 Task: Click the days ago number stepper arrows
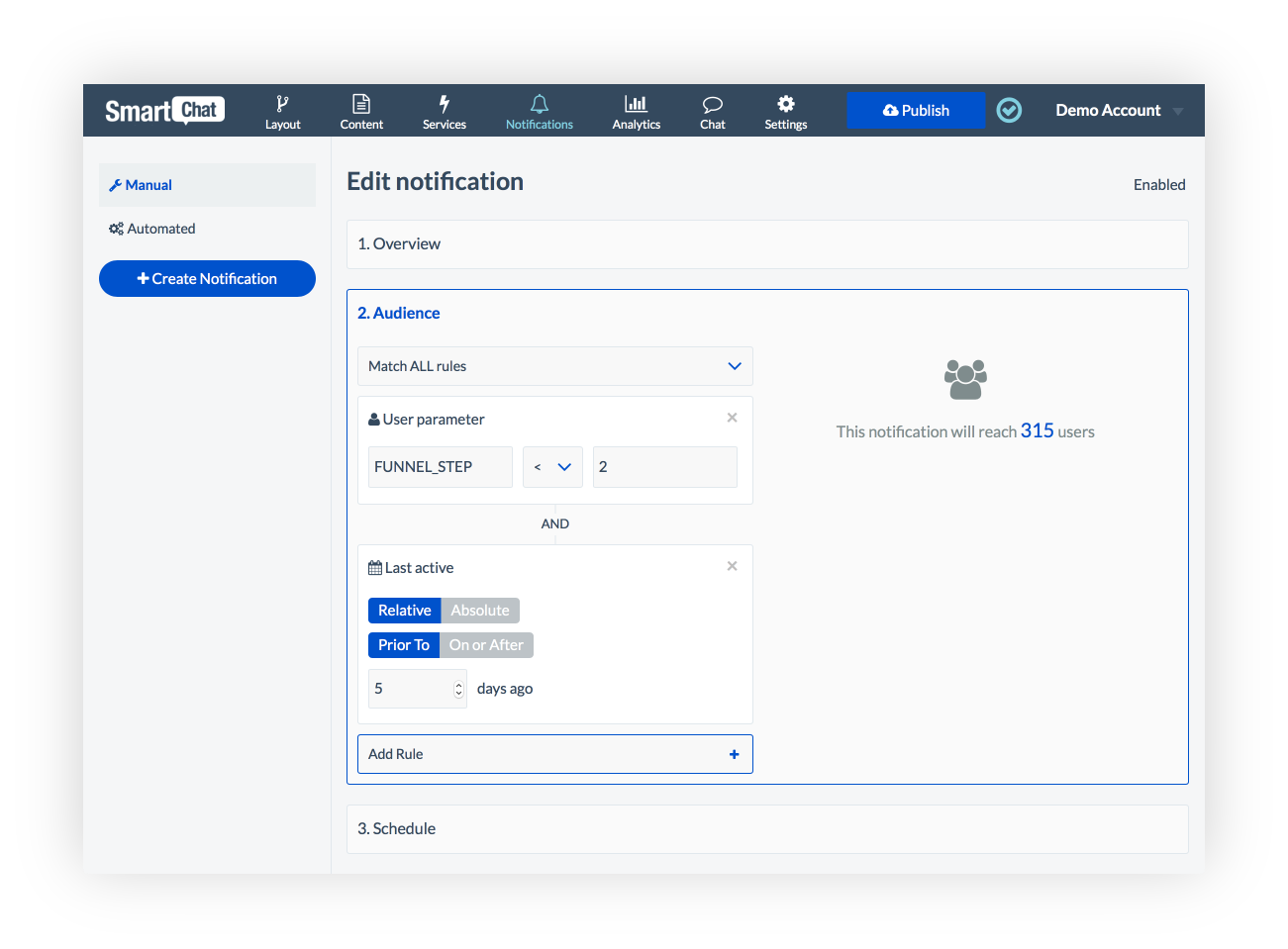point(458,689)
